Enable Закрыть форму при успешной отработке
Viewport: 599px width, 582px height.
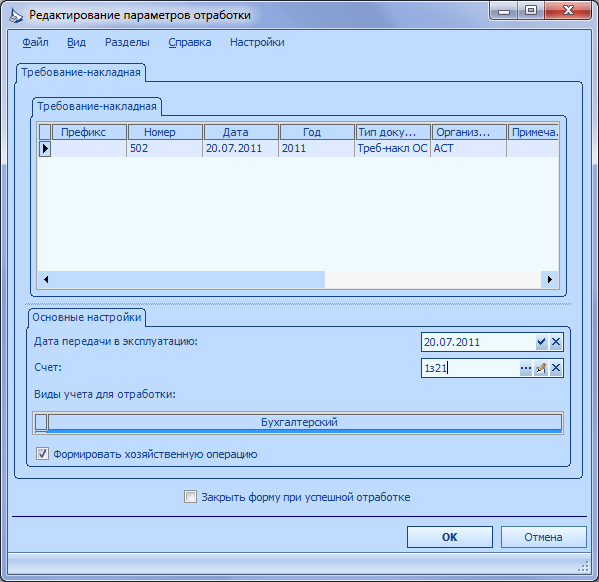point(190,497)
